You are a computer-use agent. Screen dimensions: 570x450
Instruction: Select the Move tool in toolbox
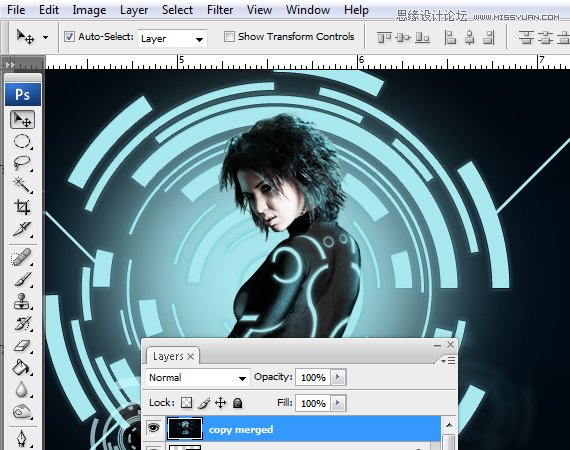pos(23,120)
